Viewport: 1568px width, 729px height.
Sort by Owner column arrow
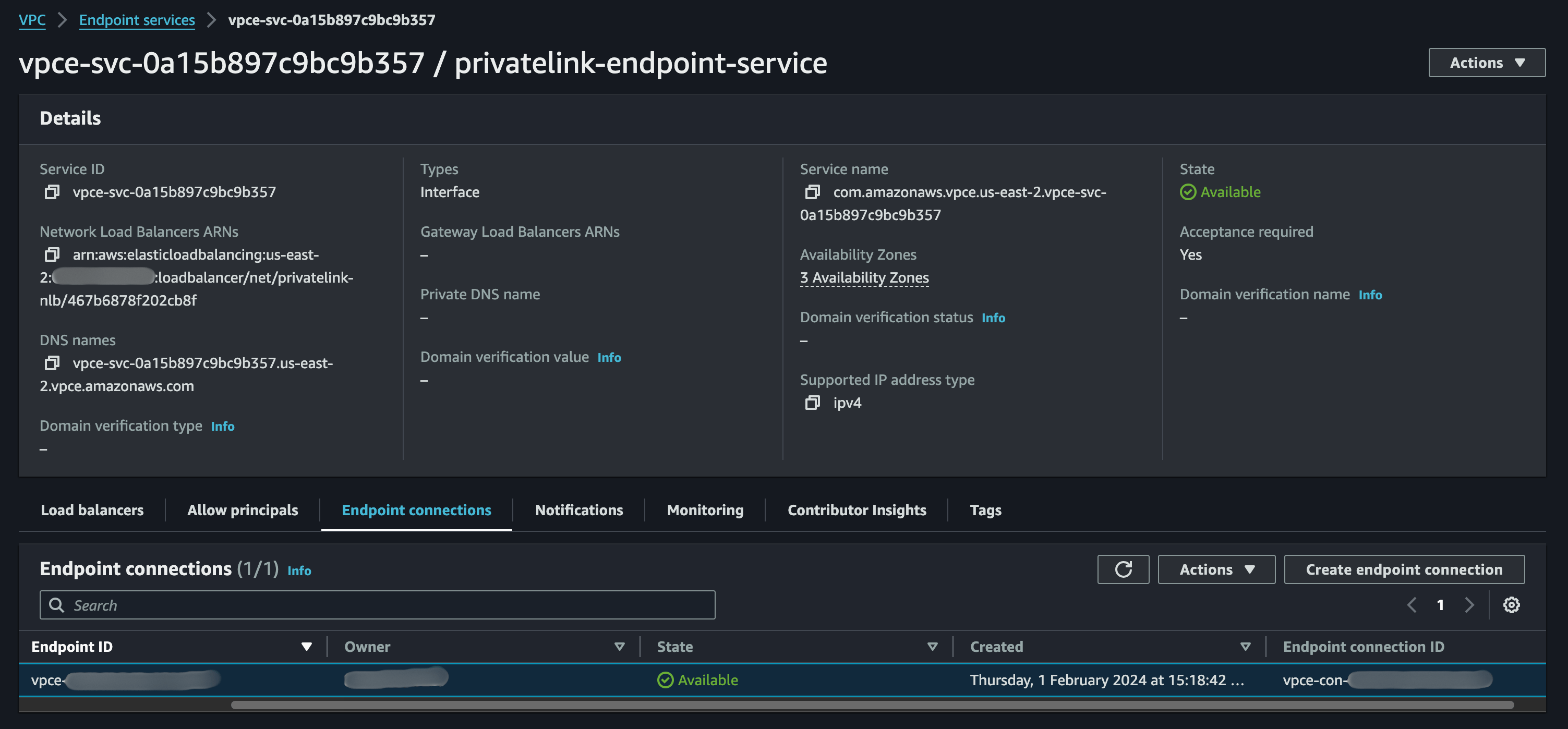point(620,647)
